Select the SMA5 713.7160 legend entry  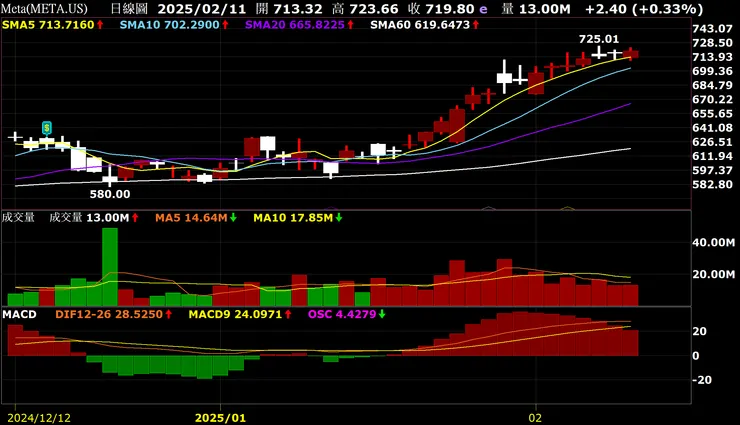(x=53, y=25)
